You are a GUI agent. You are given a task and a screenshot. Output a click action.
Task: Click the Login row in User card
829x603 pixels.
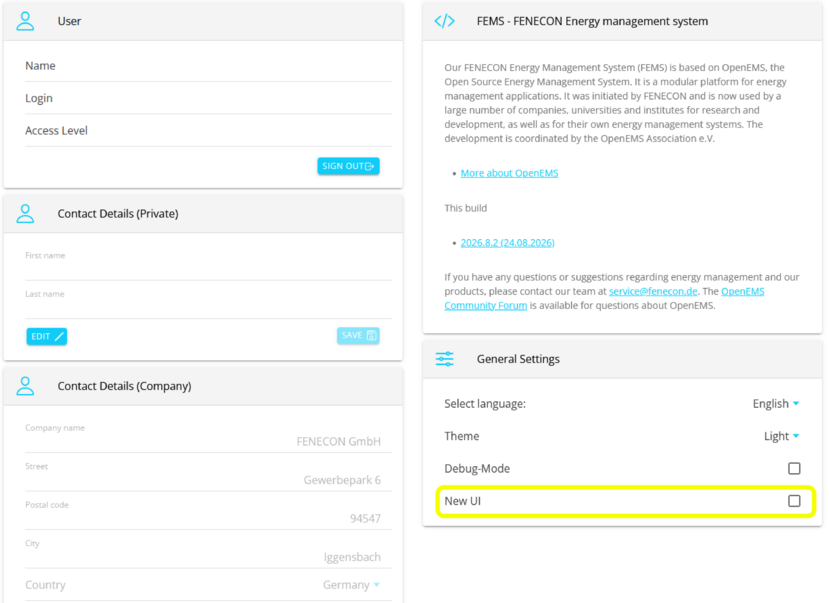[208, 98]
